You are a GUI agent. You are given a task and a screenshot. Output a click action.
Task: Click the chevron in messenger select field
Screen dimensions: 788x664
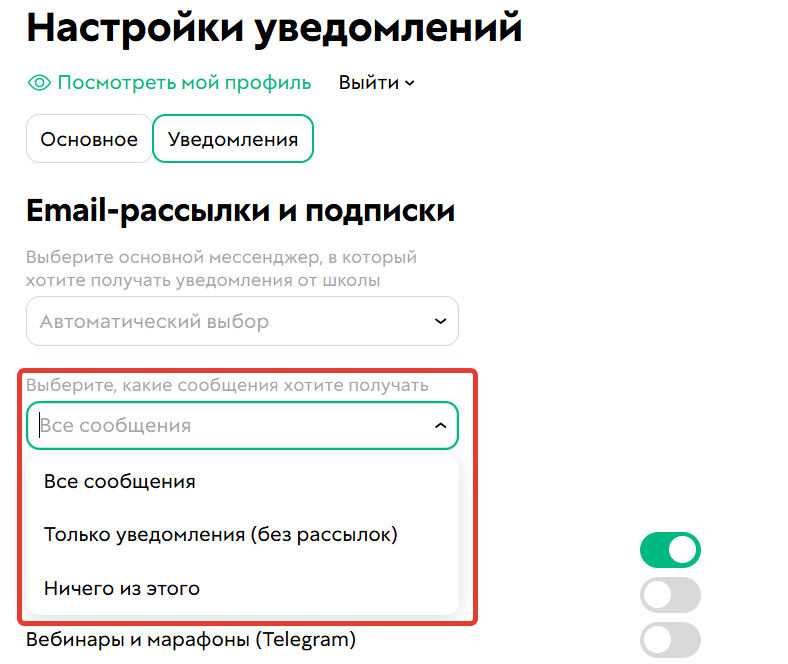point(440,321)
